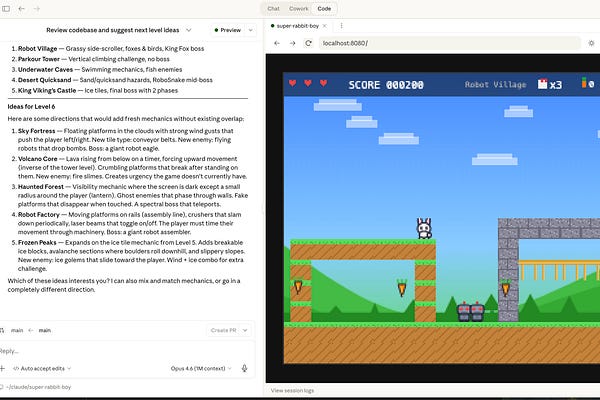Viewport: 600px width, 400px height.
Task: Toggle the sidebar panel icon
Action: [6, 8]
